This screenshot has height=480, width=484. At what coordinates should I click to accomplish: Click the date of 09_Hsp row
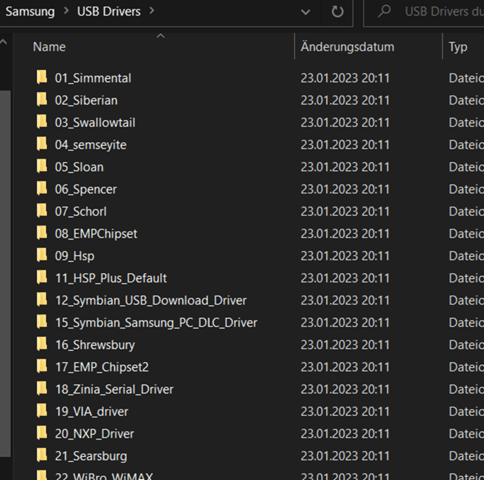[x=345, y=256]
